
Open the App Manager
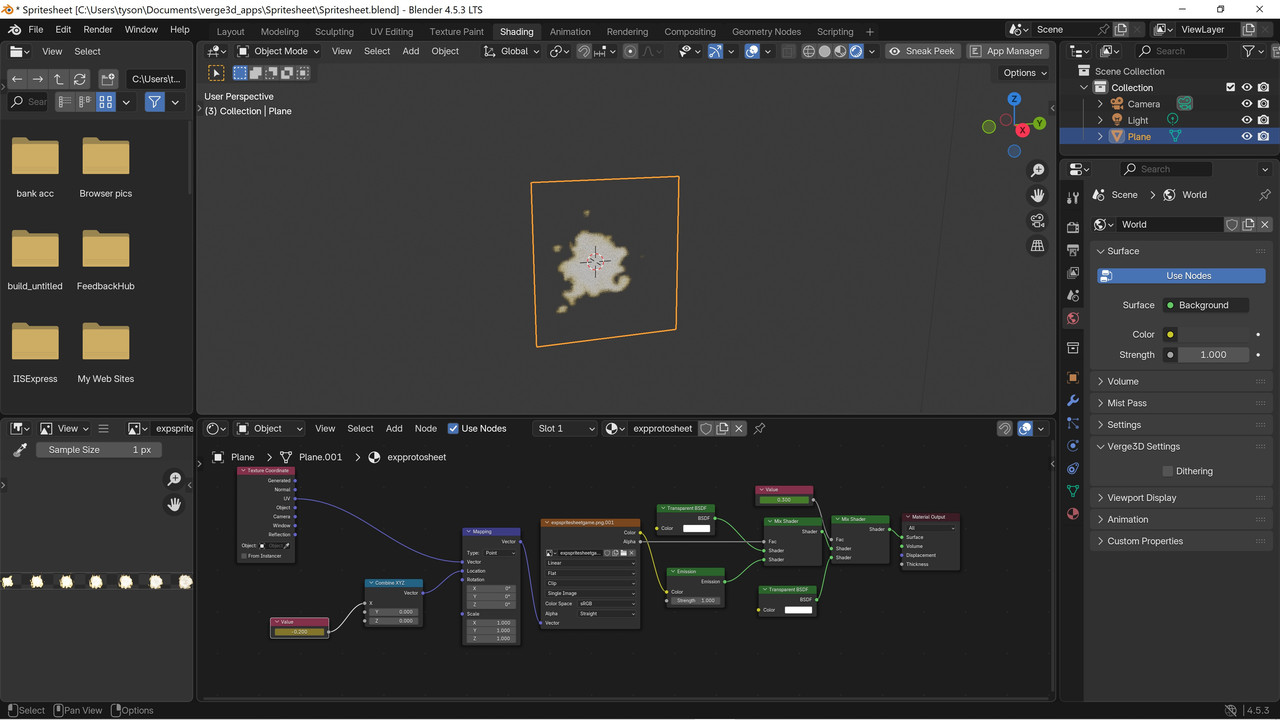1006,51
